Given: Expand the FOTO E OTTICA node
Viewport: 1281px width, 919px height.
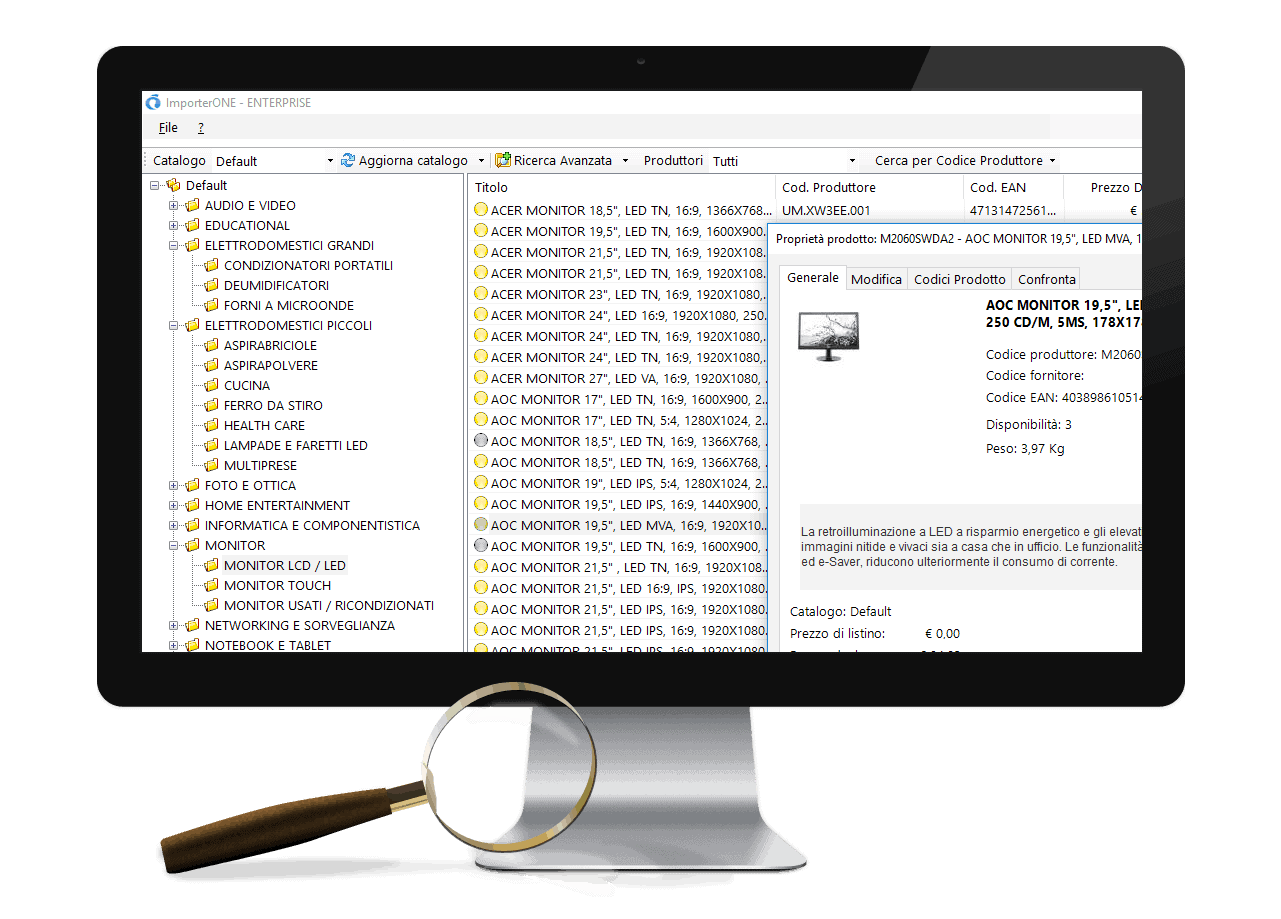Looking at the screenshot, I should click(x=173, y=485).
